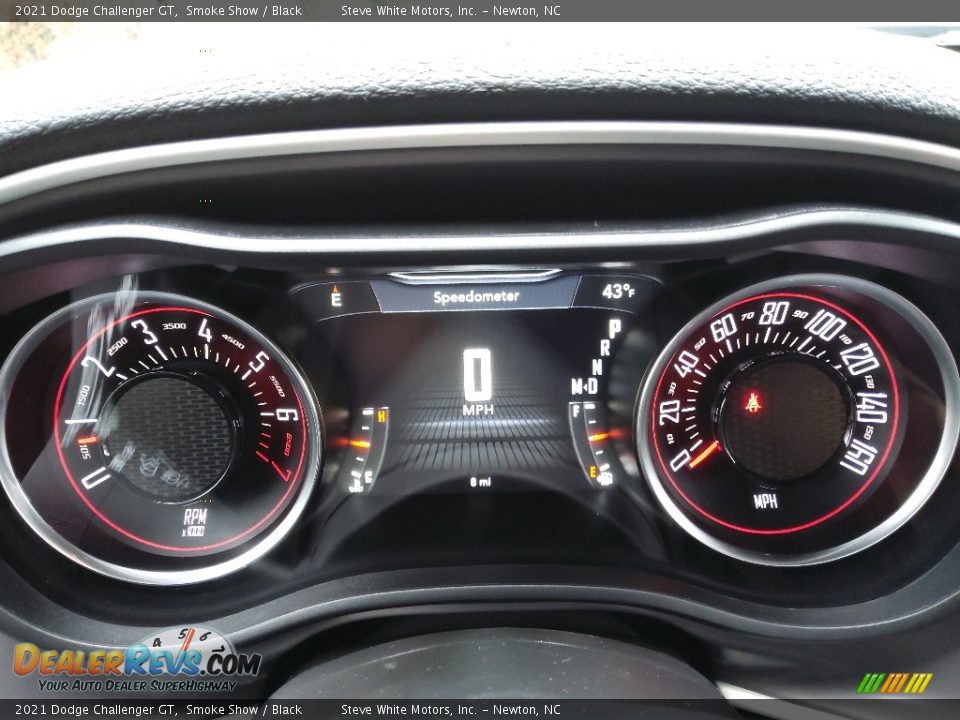Tap the fuel pump icon by the E mark
The image size is (960, 720).
[x=606, y=478]
